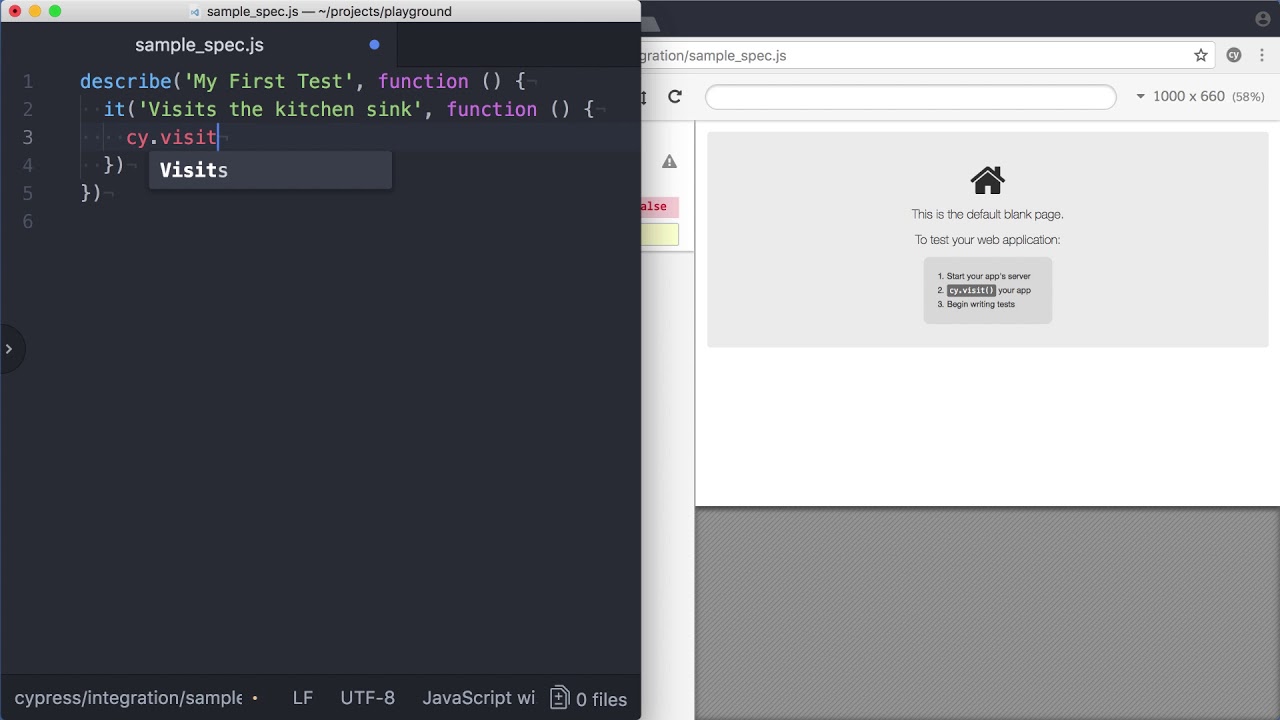Click 'This is the default blank page.' text
This screenshot has height=720, width=1280.
[x=987, y=214]
